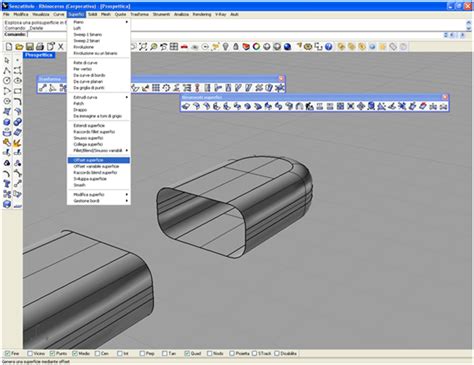The image size is (474, 365).
Task: Click the Open folder icon
Action: point(19,47)
